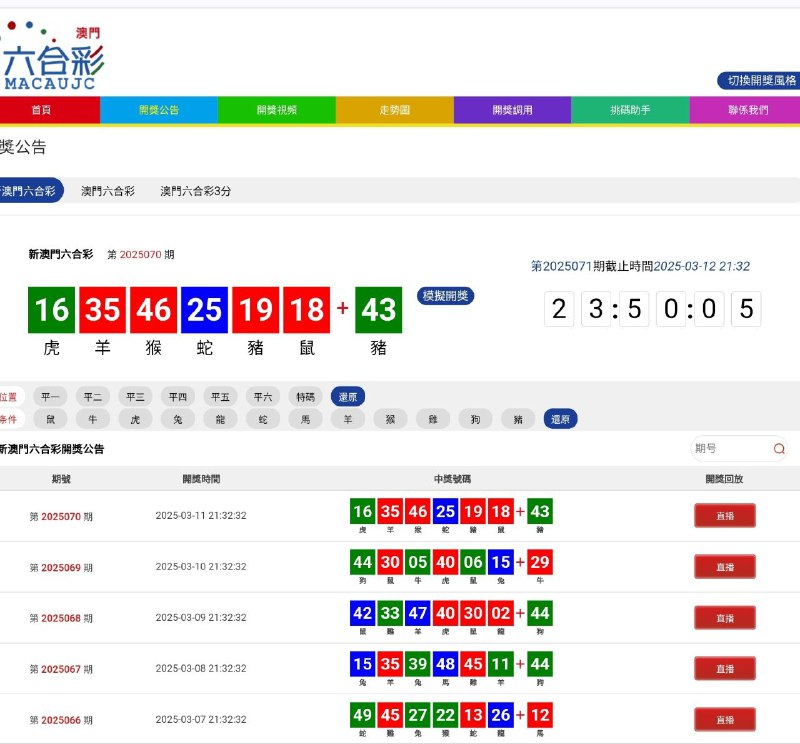Filter by position 平二
The height and width of the screenshot is (744, 800).
92,396
